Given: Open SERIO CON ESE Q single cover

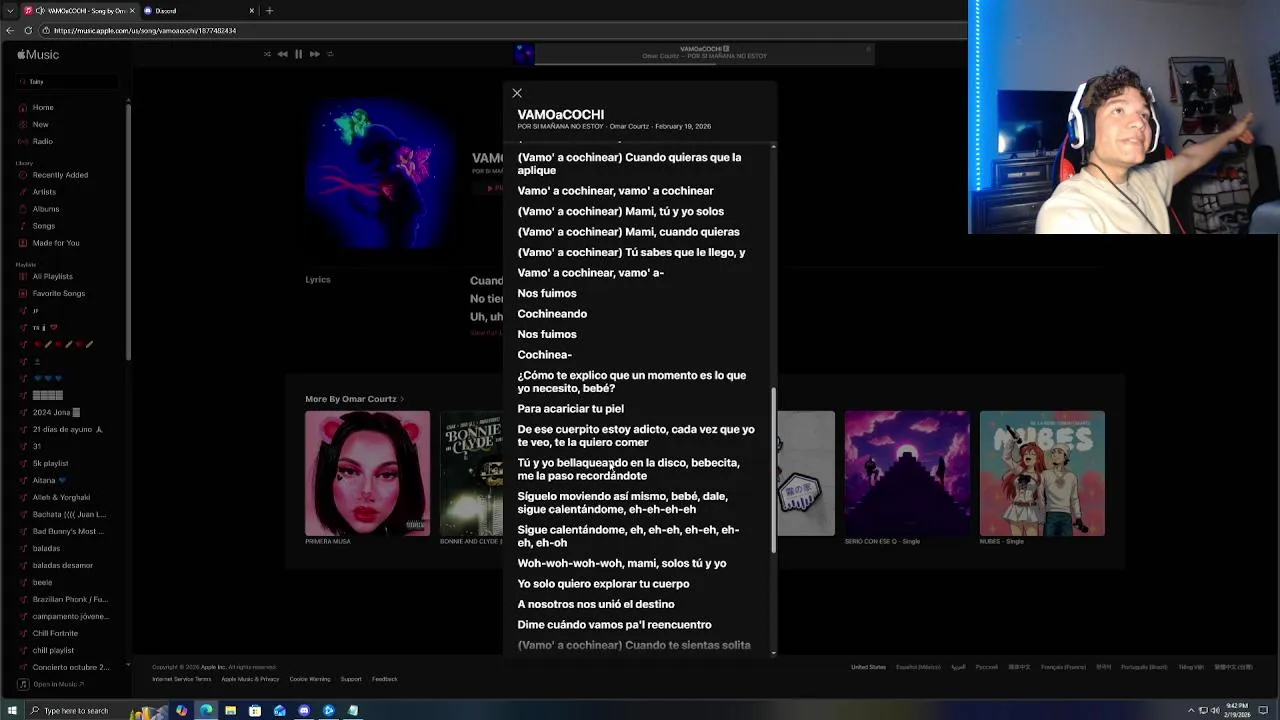Looking at the screenshot, I should [x=907, y=473].
